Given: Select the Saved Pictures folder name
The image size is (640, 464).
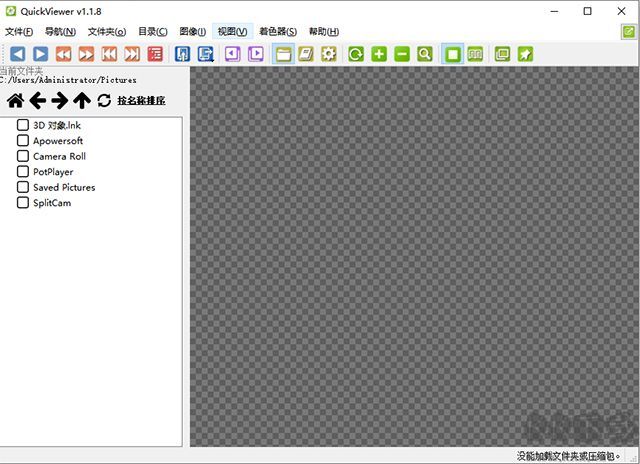Looking at the screenshot, I should [64, 187].
